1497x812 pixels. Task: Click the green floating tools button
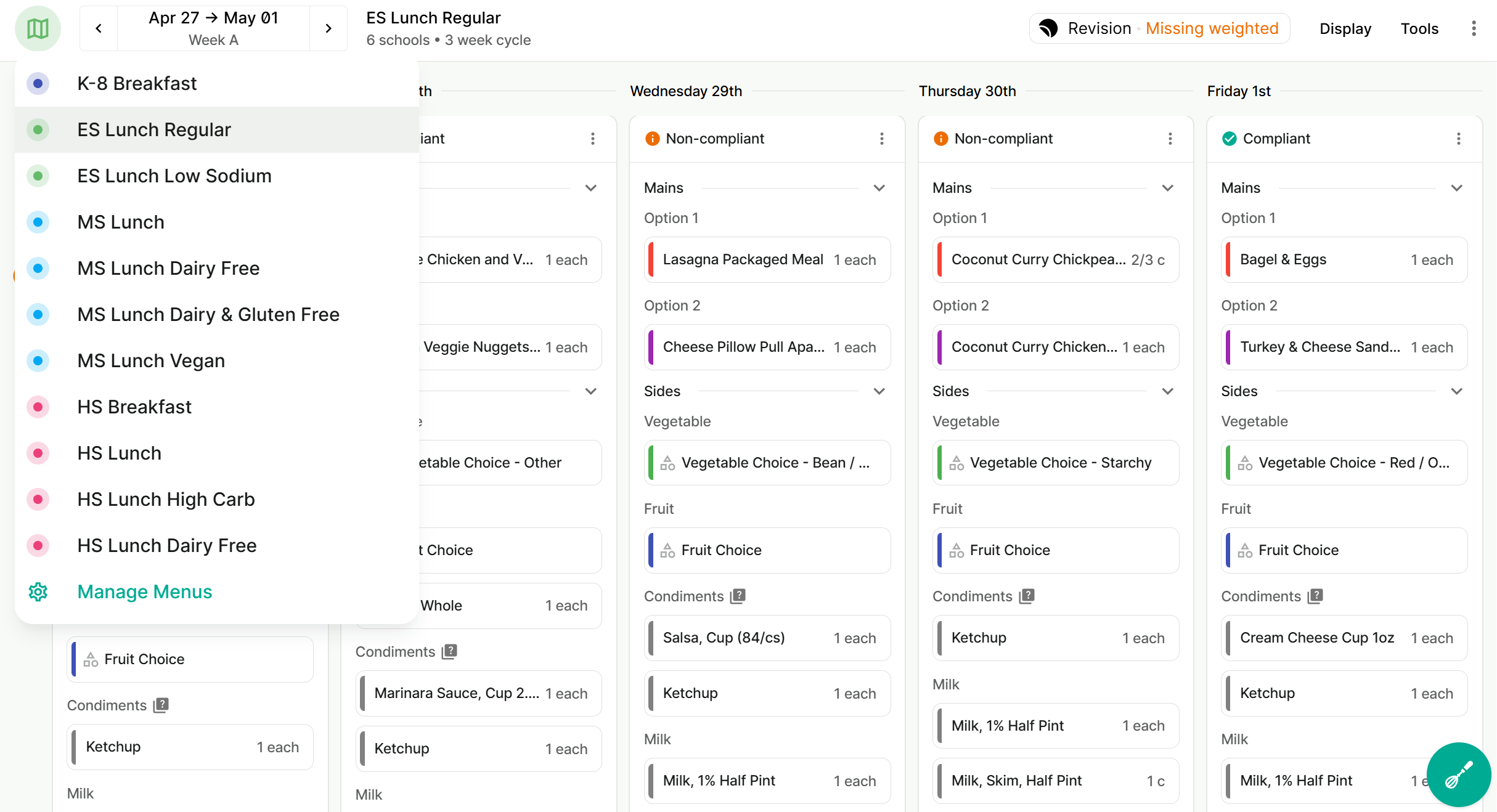(x=1458, y=774)
